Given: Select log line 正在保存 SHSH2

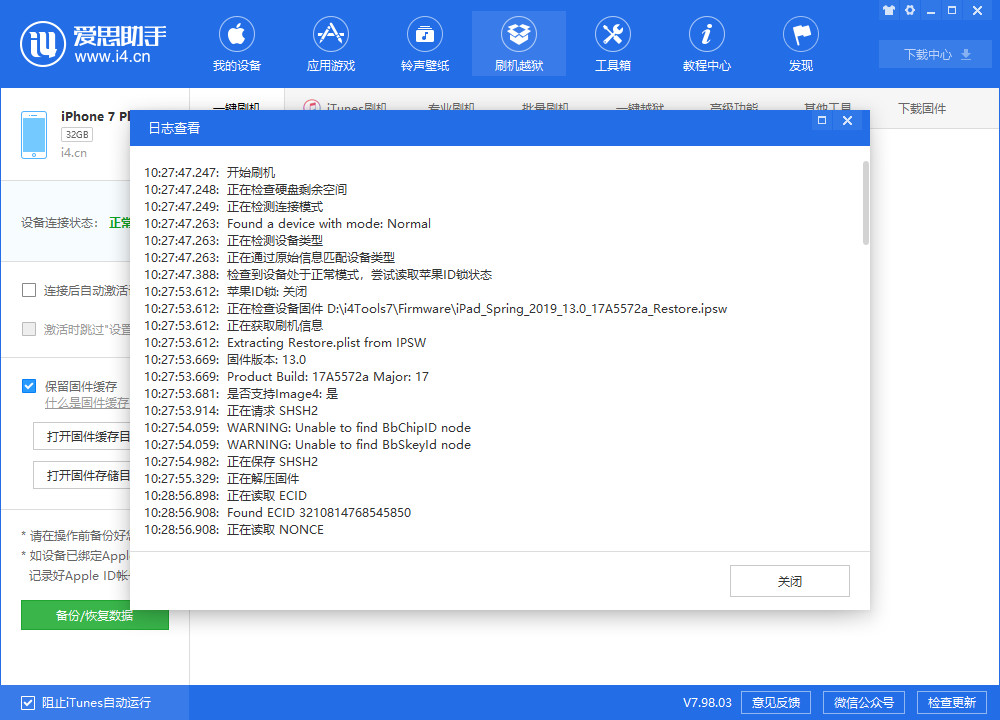Looking at the screenshot, I should tap(231, 462).
